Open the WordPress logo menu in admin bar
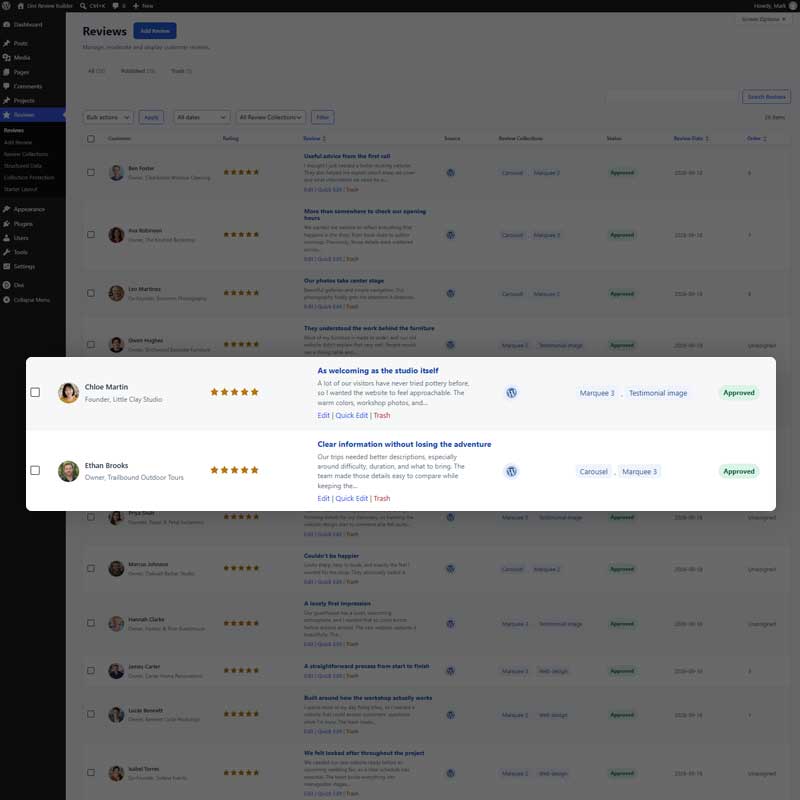 pyautogui.click(x=6, y=6)
